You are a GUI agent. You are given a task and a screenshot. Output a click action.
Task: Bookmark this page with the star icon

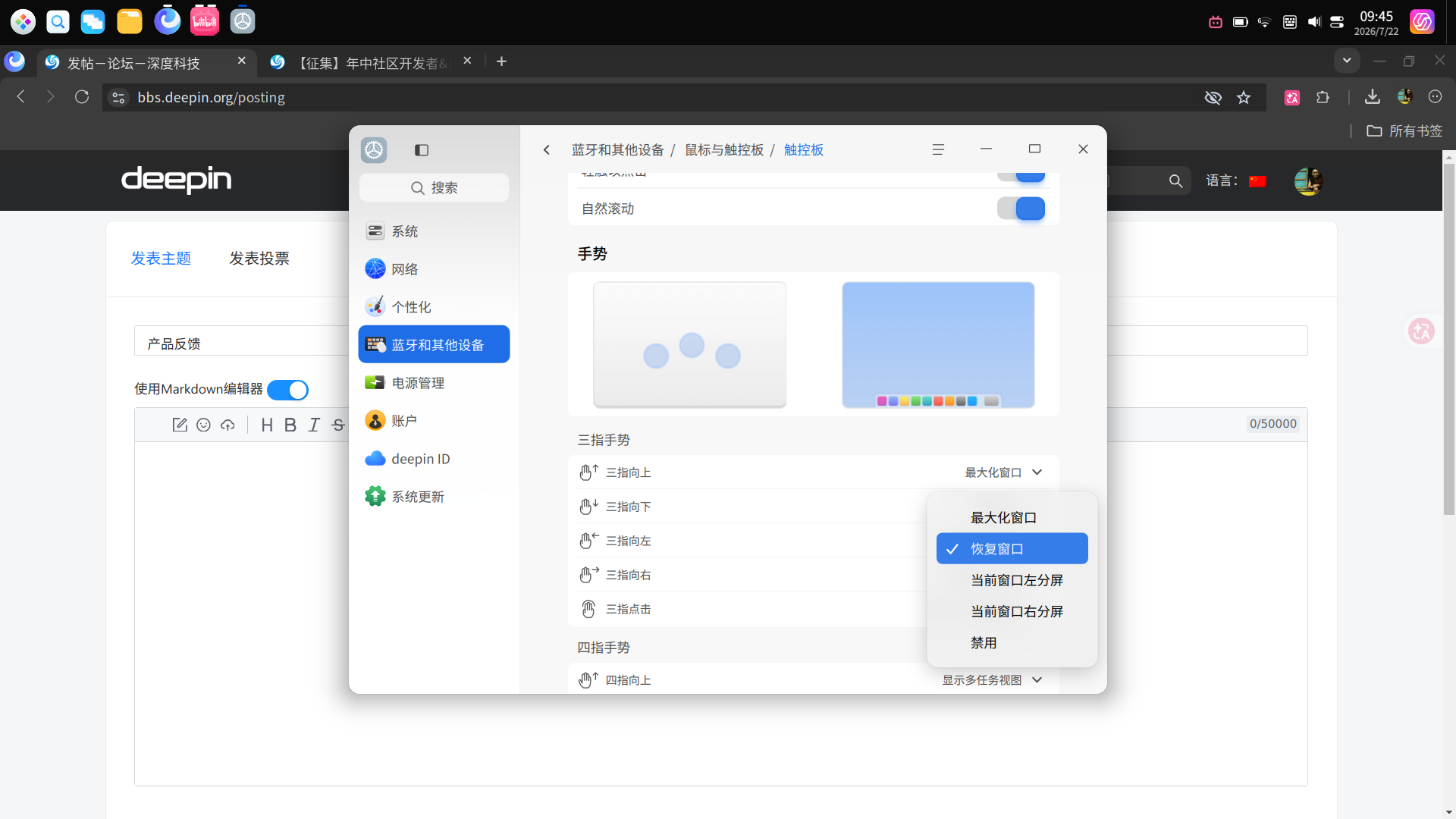coord(1244,97)
